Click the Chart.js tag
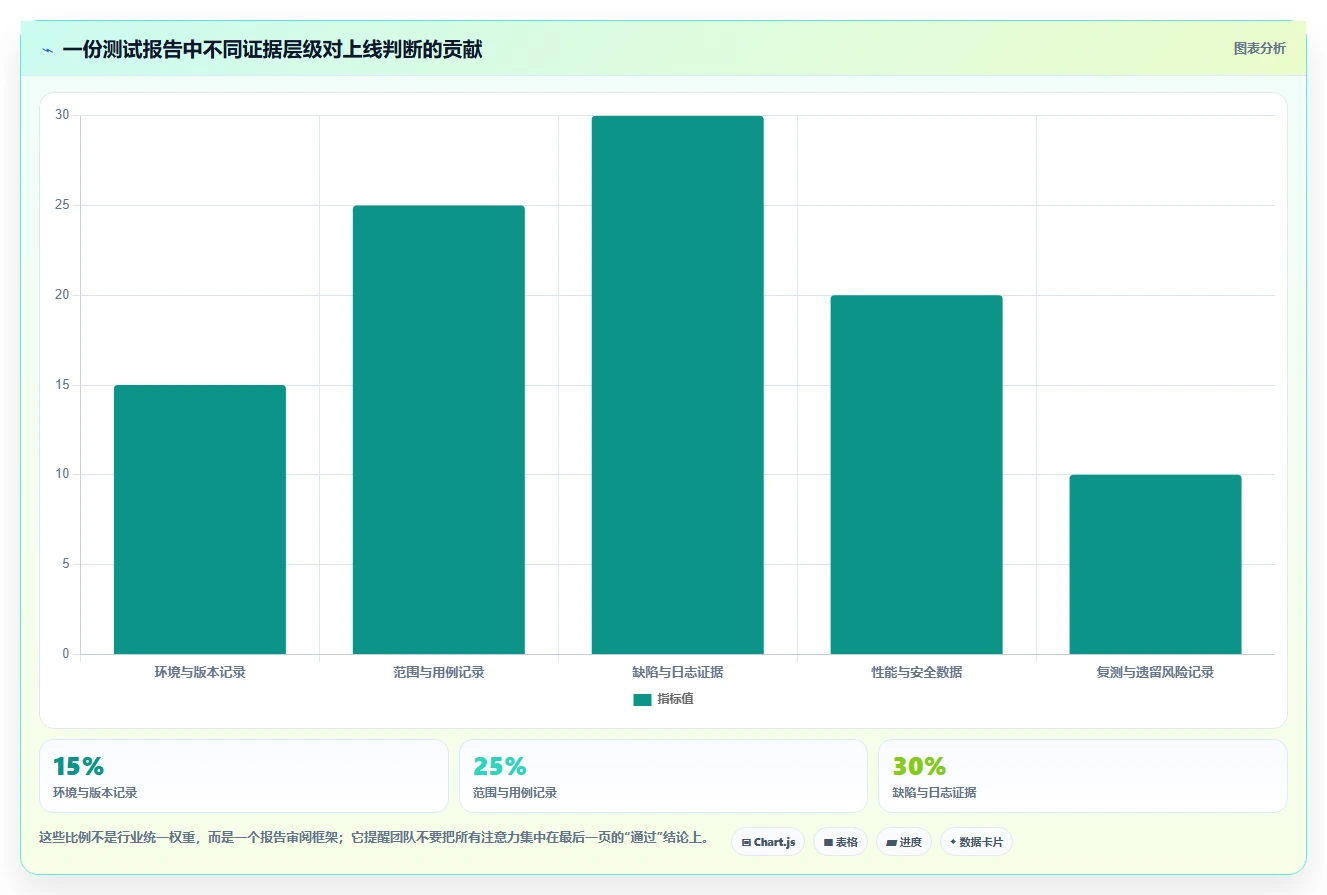The image size is (1327, 895). coord(768,842)
